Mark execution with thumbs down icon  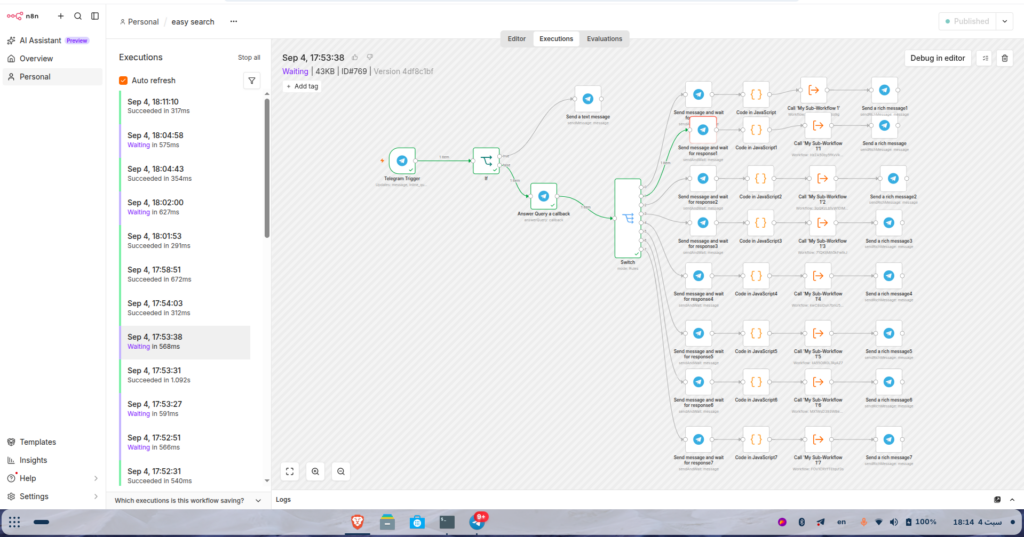coord(370,57)
